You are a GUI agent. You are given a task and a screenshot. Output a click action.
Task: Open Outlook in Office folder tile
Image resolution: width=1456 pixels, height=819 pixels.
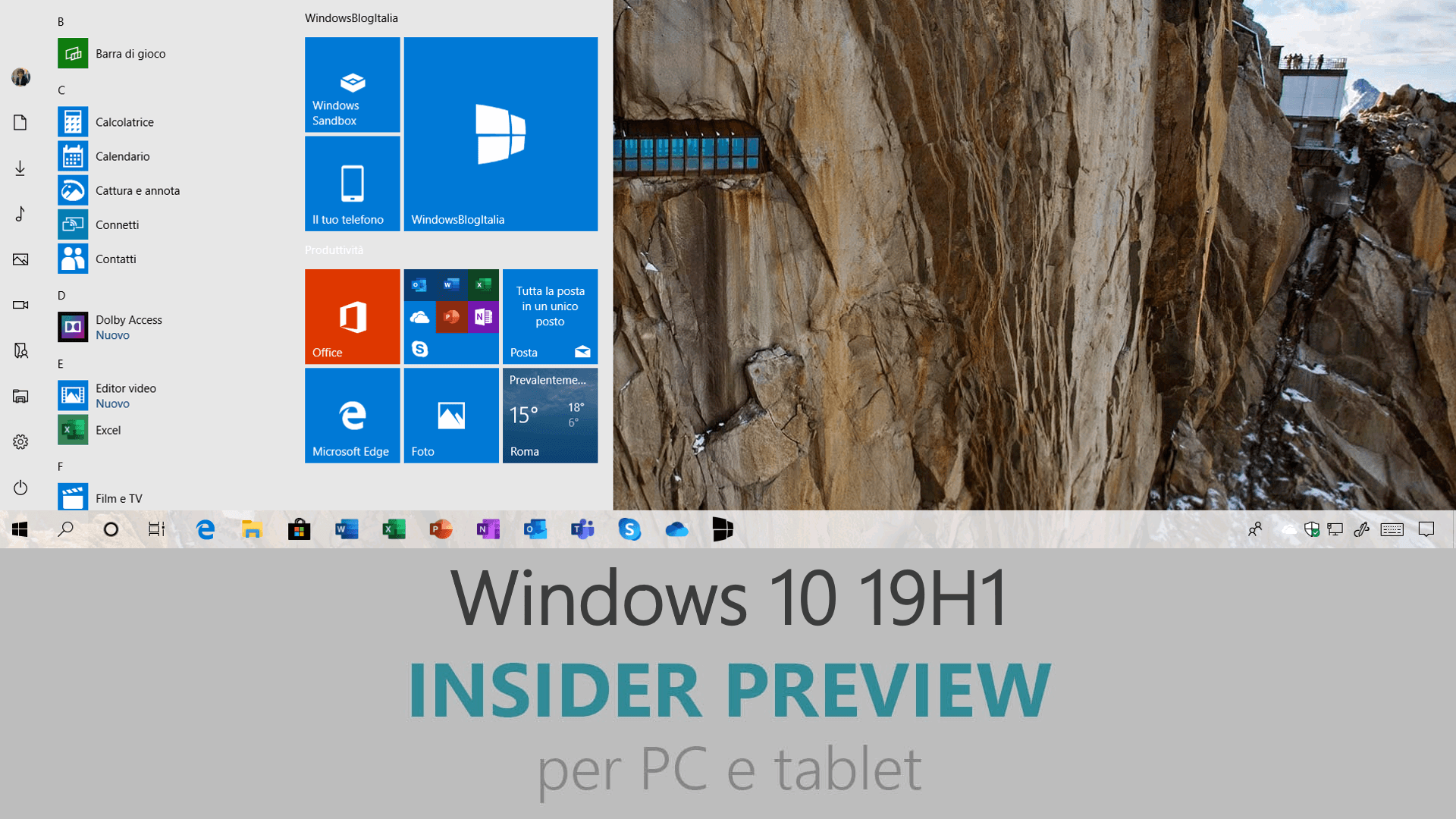(419, 285)
